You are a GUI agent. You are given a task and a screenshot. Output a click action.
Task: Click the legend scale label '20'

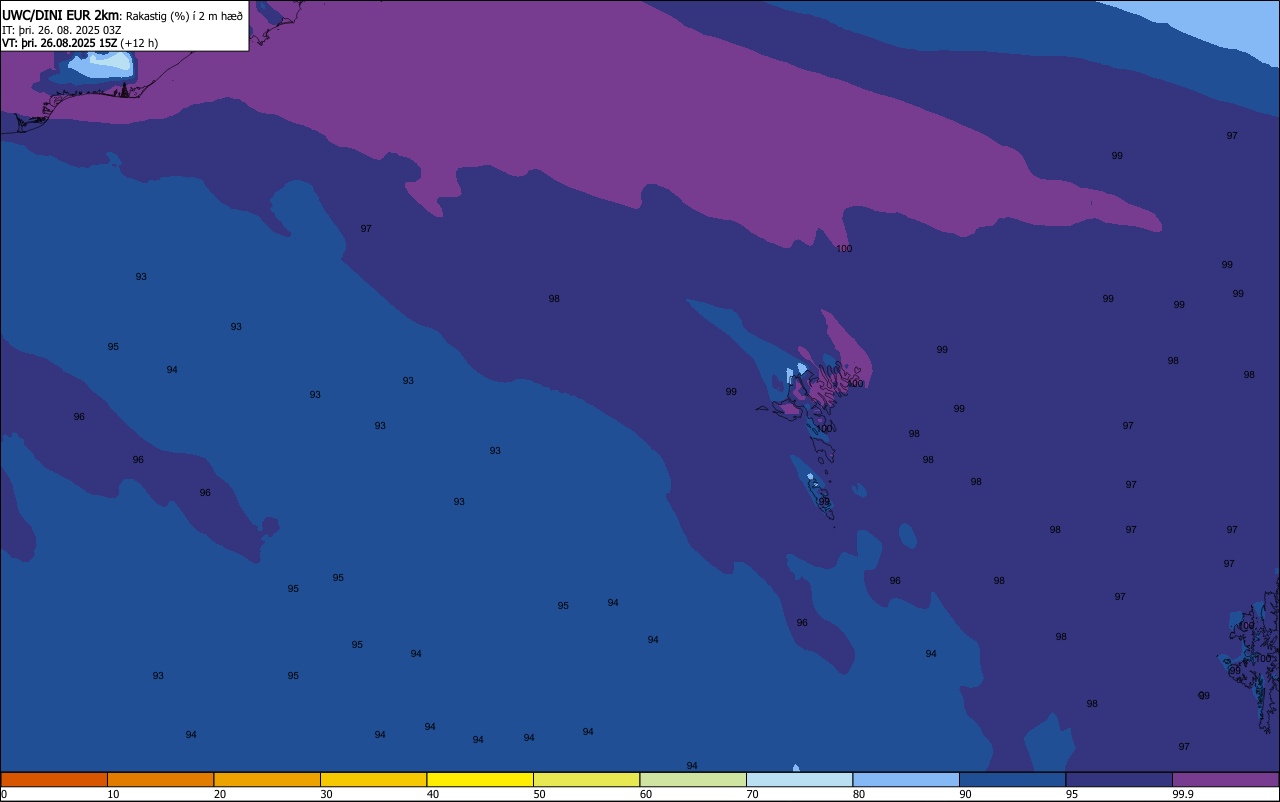[x=220, y=794]
